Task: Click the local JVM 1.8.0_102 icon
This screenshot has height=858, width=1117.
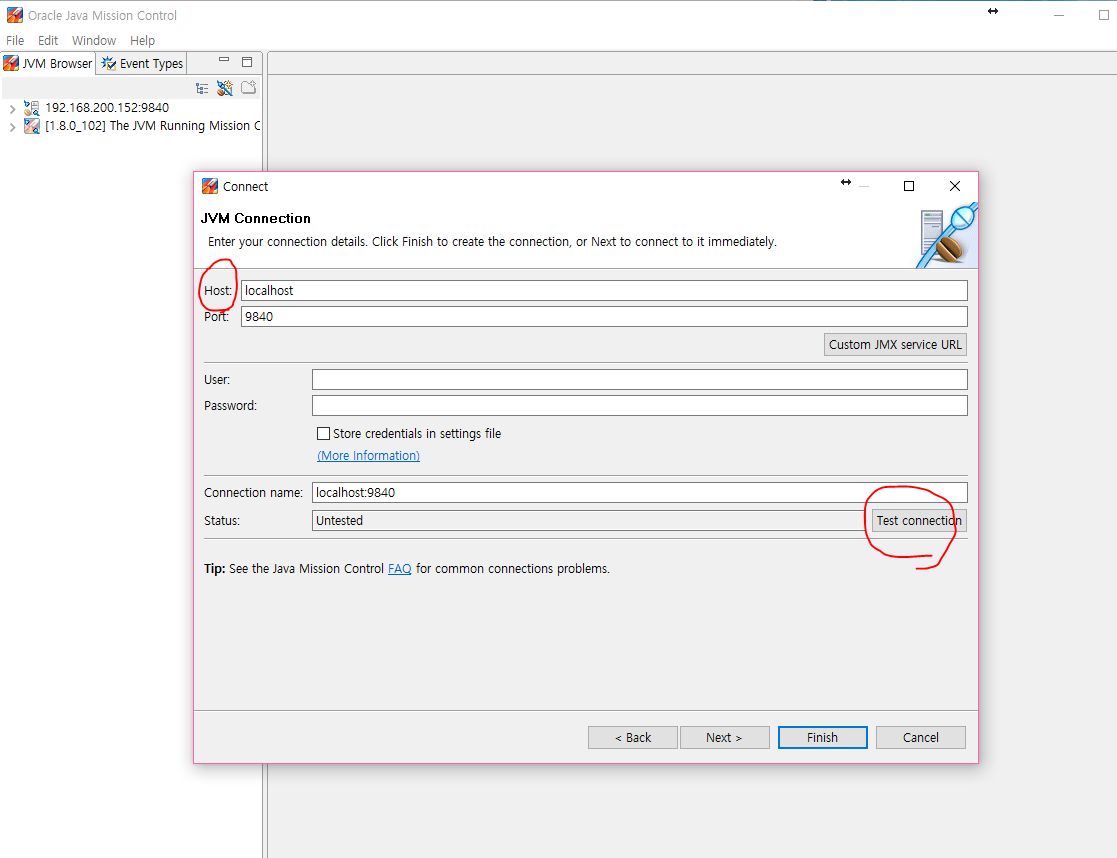Action: click(x=31, y=126)
